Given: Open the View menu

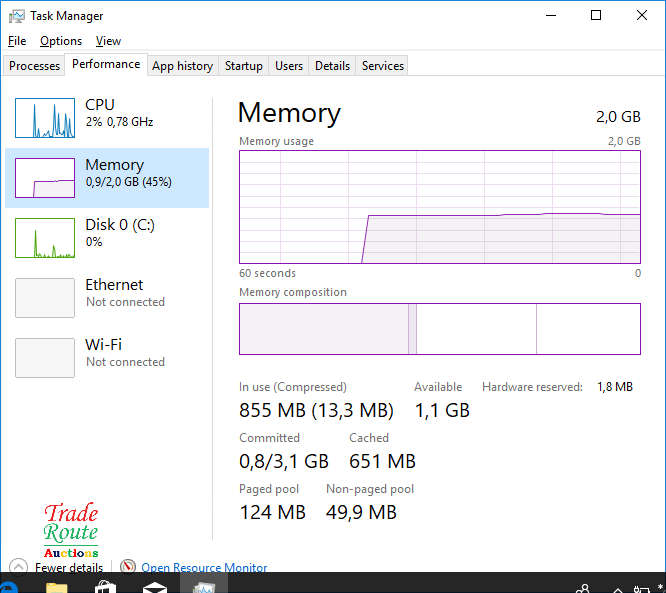Looking at the screenshot, I should pyautogui.click(x=108, y=41).
